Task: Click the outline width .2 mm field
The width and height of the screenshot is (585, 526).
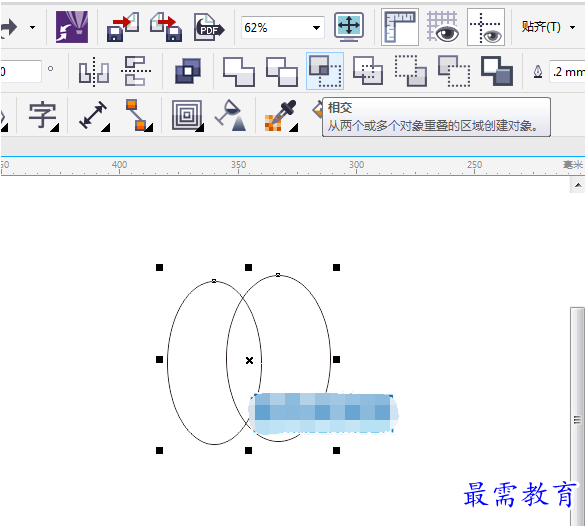Action: tap(567, 72)
